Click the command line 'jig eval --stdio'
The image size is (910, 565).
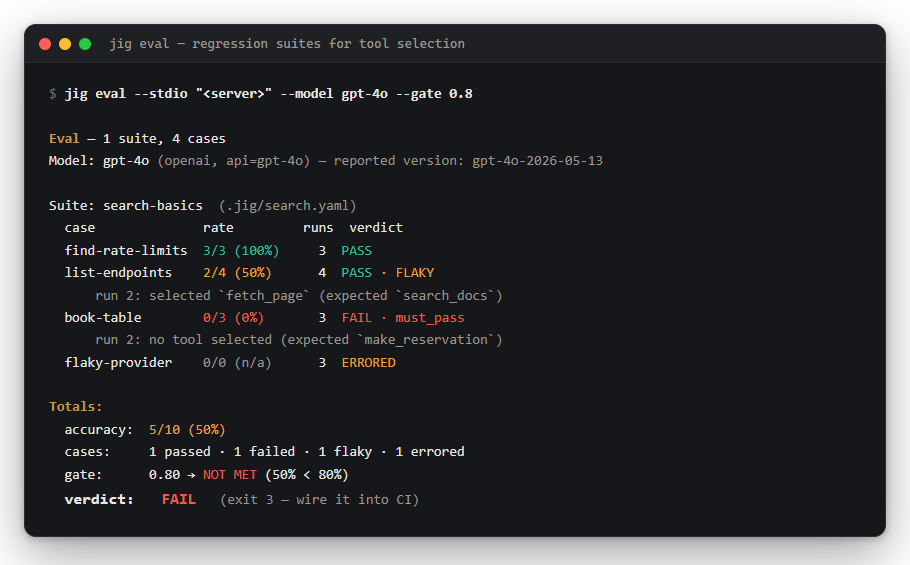tap(126, 94)
